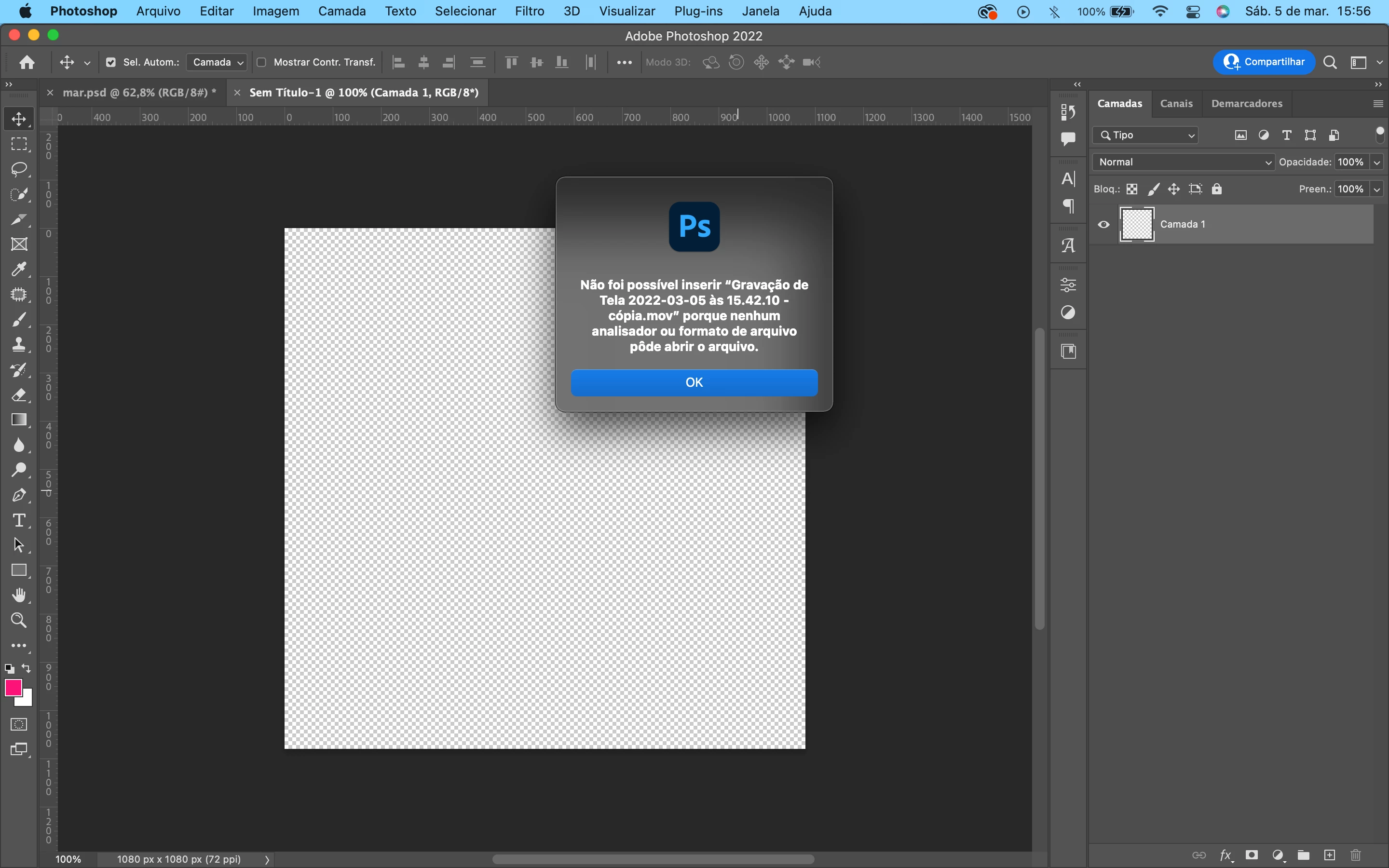Viewport: 1389px width, 868px height.
Task: Click the Compartilhar button
Action: click(1264, 62)
